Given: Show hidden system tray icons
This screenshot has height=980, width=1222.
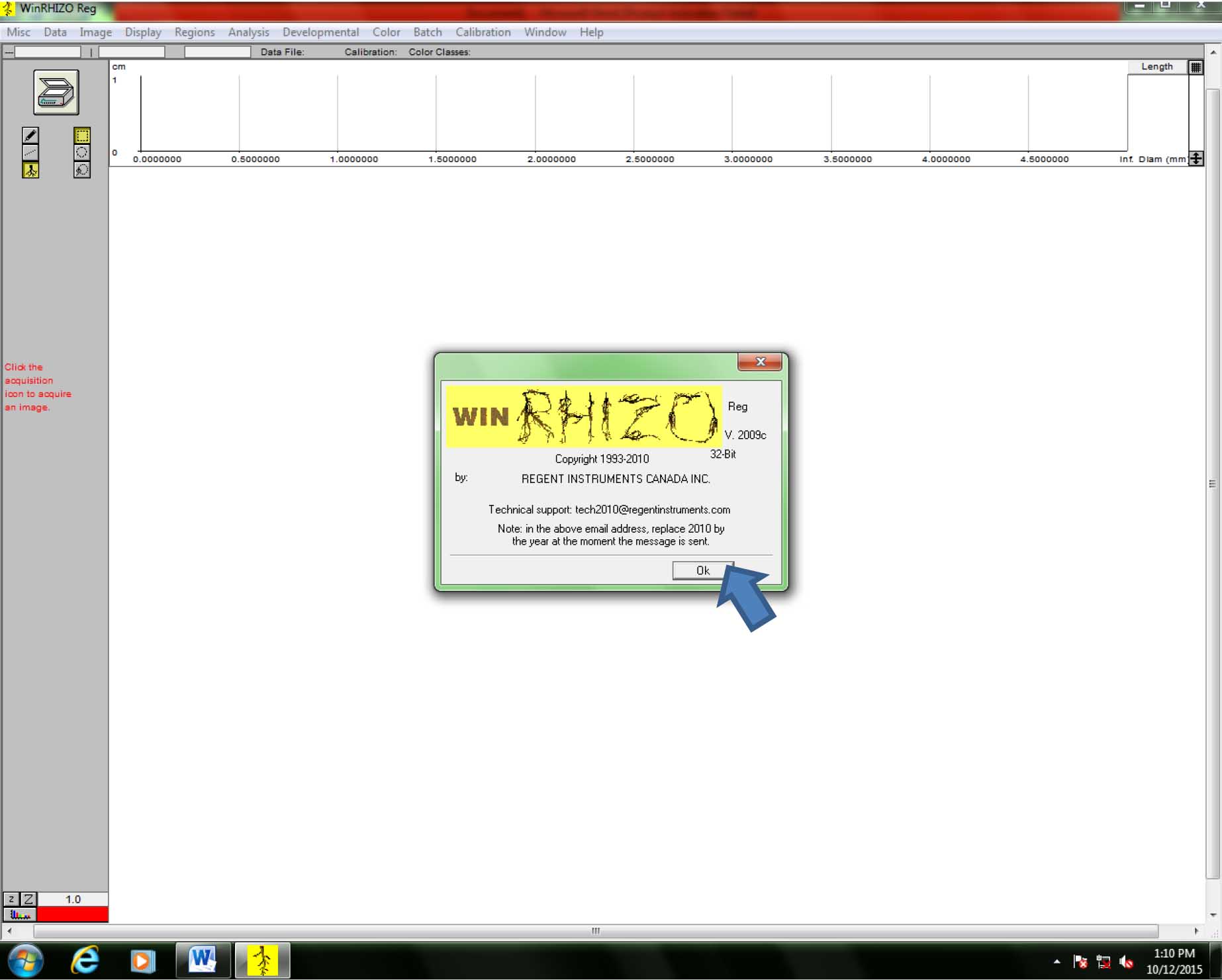Looking at the screenshot, I should click(x=1057, y=961).
